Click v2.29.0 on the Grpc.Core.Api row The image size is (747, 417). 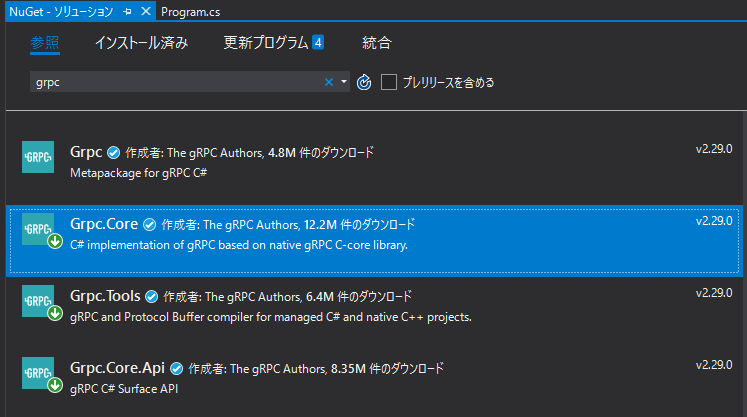(x=714, y=365)
